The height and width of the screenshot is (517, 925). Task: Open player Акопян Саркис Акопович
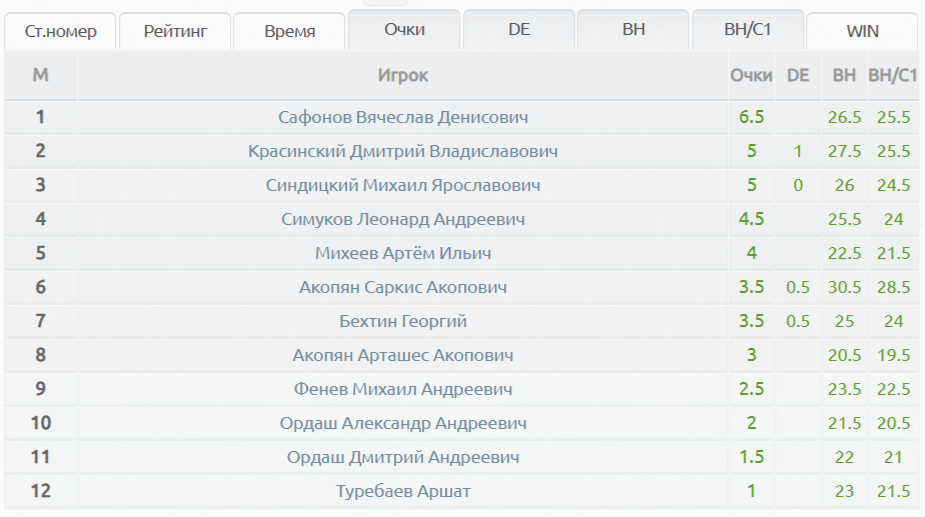click(x=403, y=287)
